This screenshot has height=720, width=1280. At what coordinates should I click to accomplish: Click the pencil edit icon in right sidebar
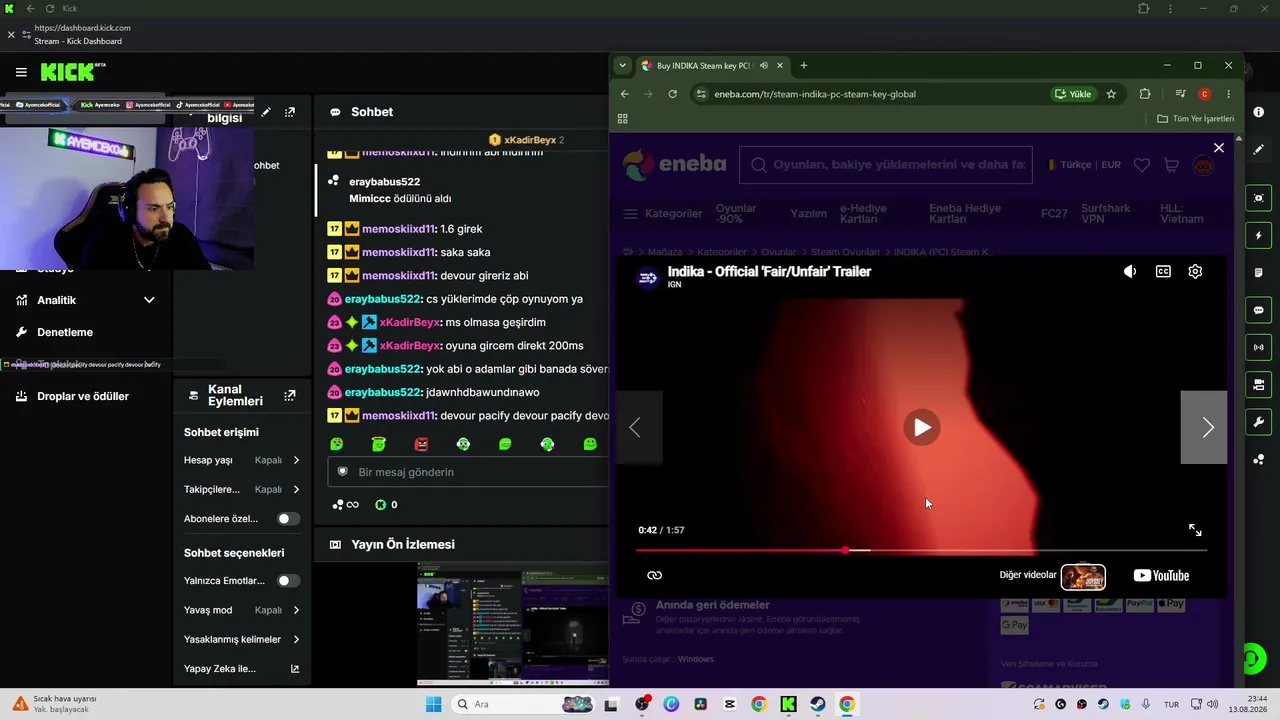1258,149
